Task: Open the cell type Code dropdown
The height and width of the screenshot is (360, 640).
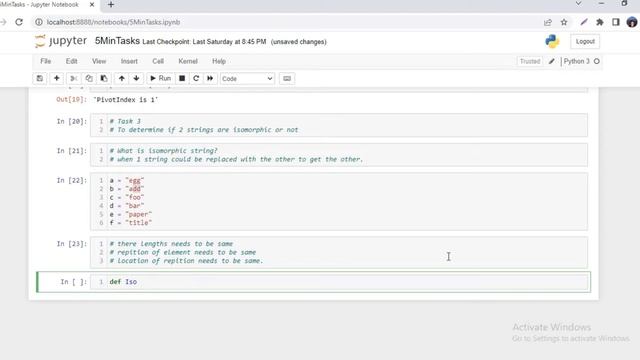Action: 247,78
